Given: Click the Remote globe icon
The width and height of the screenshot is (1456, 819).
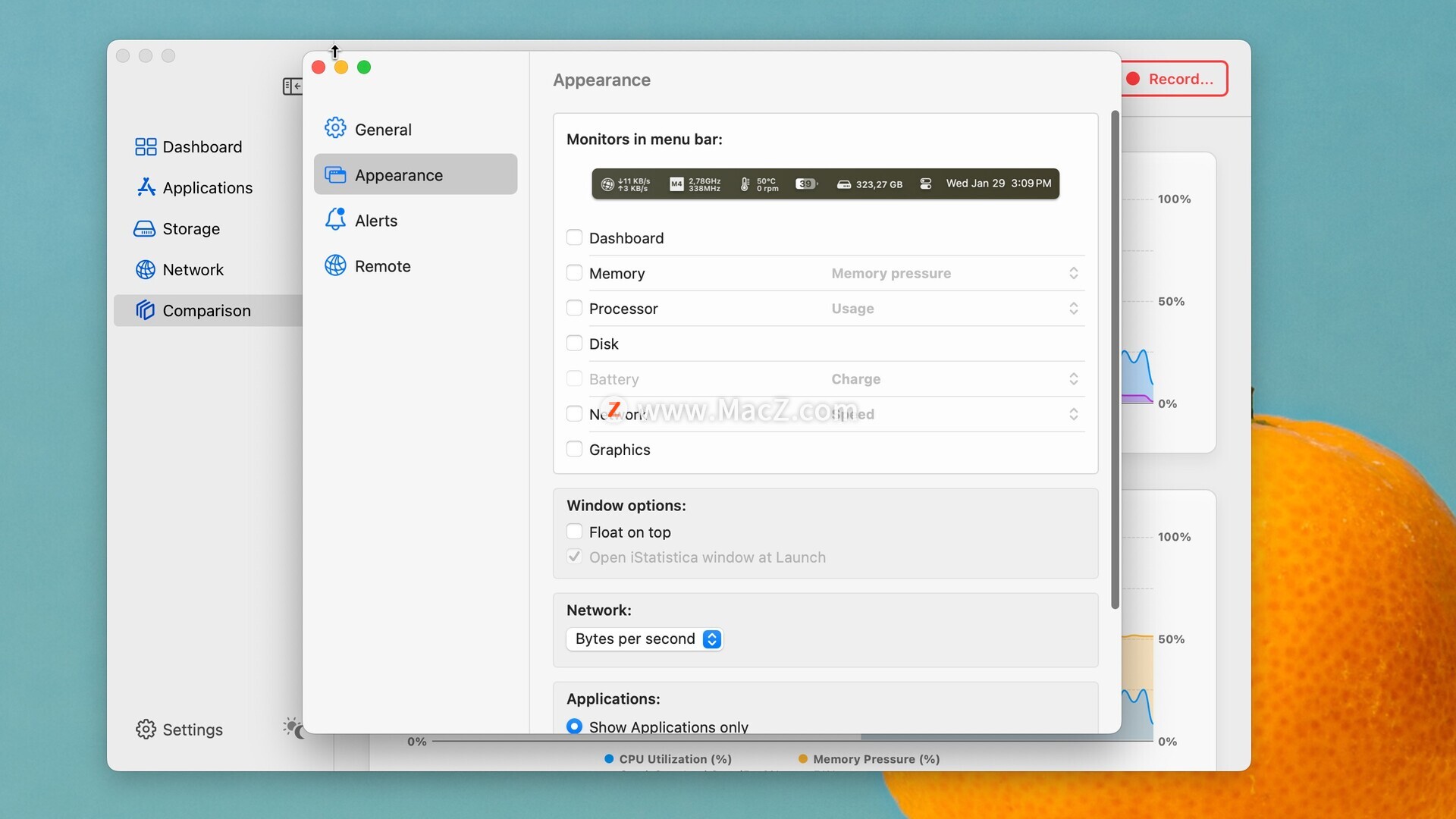Looking at the screenshot, I should (x=335, y=265).
